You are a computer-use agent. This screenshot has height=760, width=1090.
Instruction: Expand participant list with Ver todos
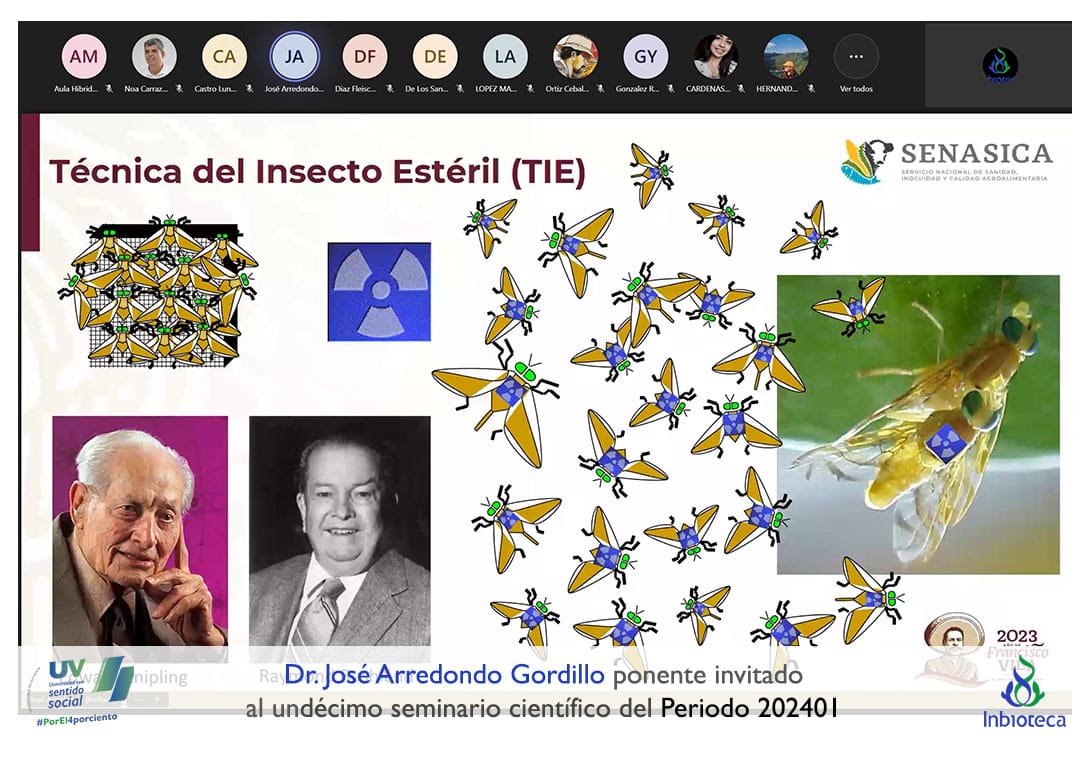coord(856,57)
